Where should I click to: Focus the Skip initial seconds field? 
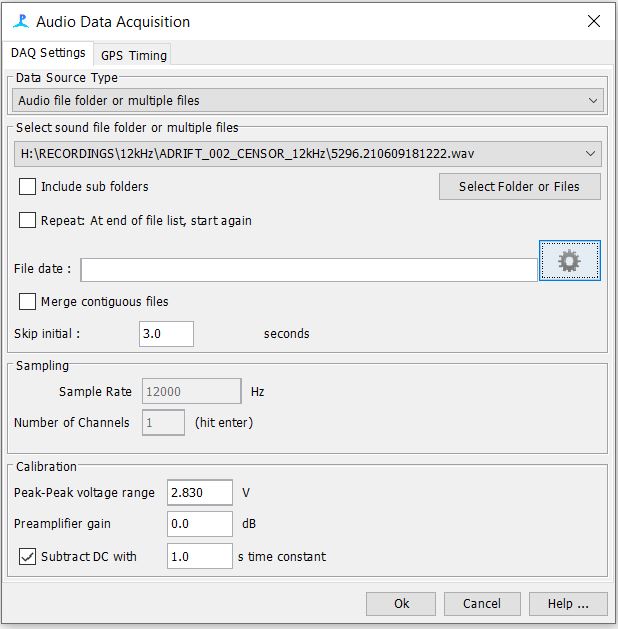click(166, 334)
